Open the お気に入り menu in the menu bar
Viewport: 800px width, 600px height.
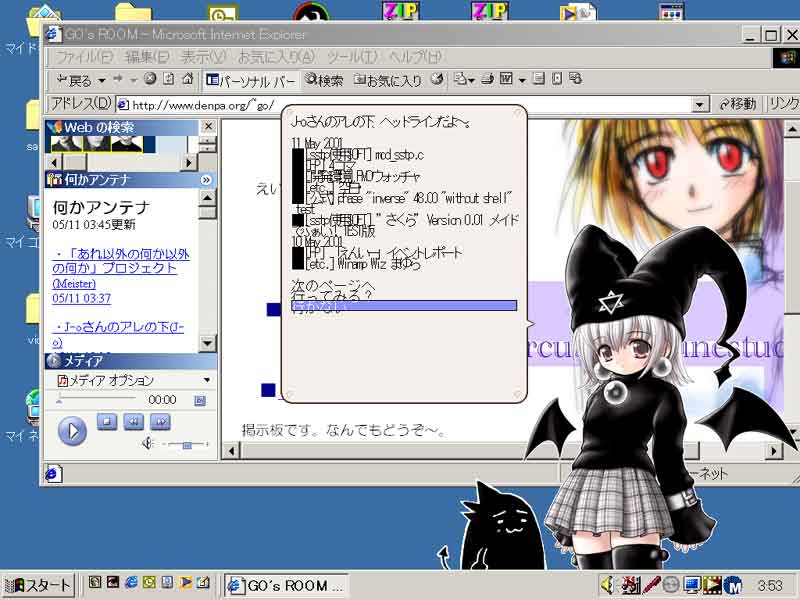pos(277,57)
